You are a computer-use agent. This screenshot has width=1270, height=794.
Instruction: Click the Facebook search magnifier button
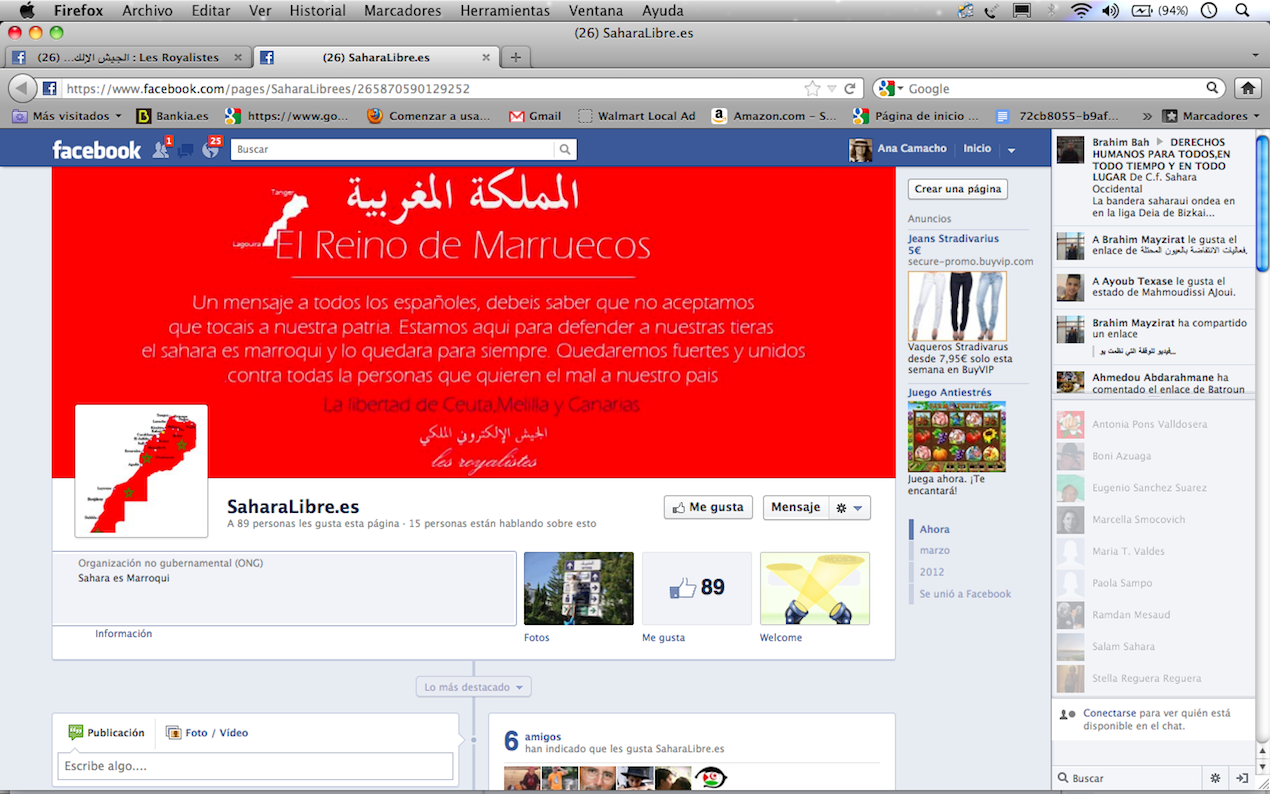566,149
